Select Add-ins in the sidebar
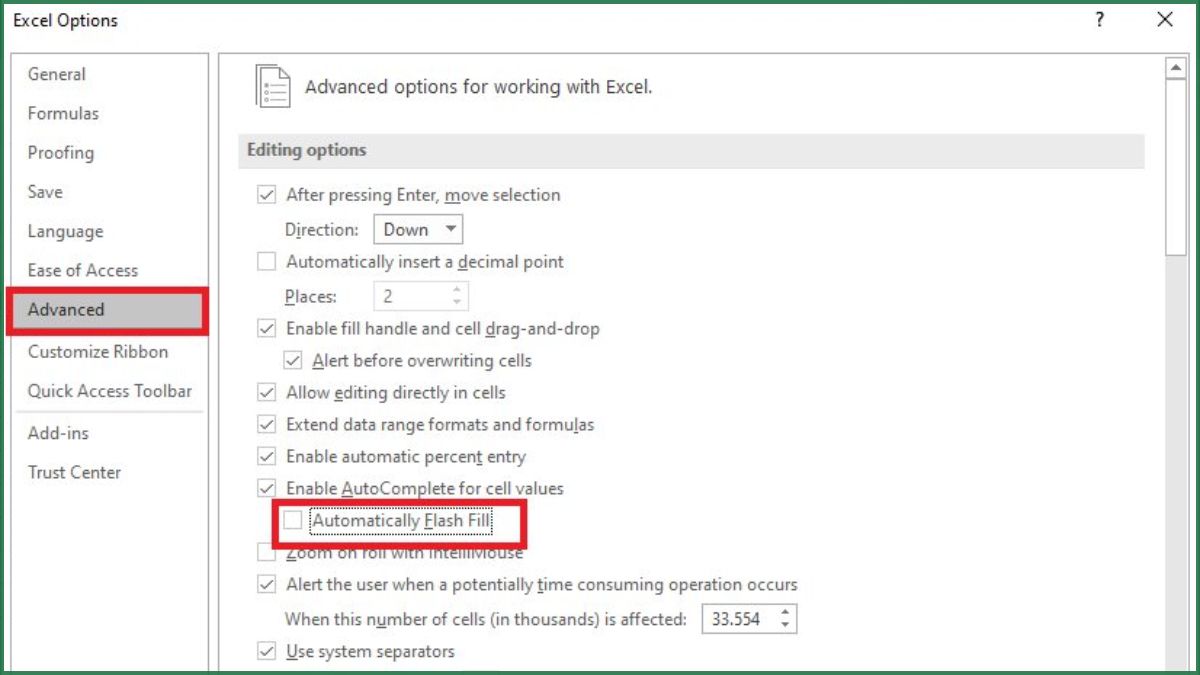The height and width of the screenshot is (675, 1200). pos(58,433)
